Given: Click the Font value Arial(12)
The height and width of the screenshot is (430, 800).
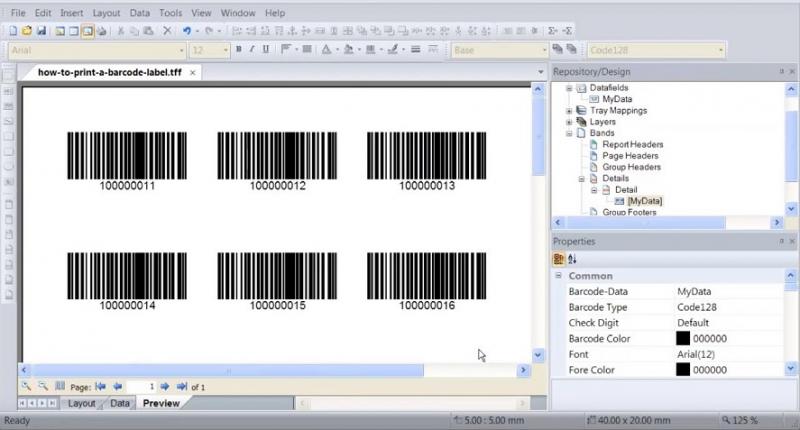Looking at the screenshot, I should [696, 354].
